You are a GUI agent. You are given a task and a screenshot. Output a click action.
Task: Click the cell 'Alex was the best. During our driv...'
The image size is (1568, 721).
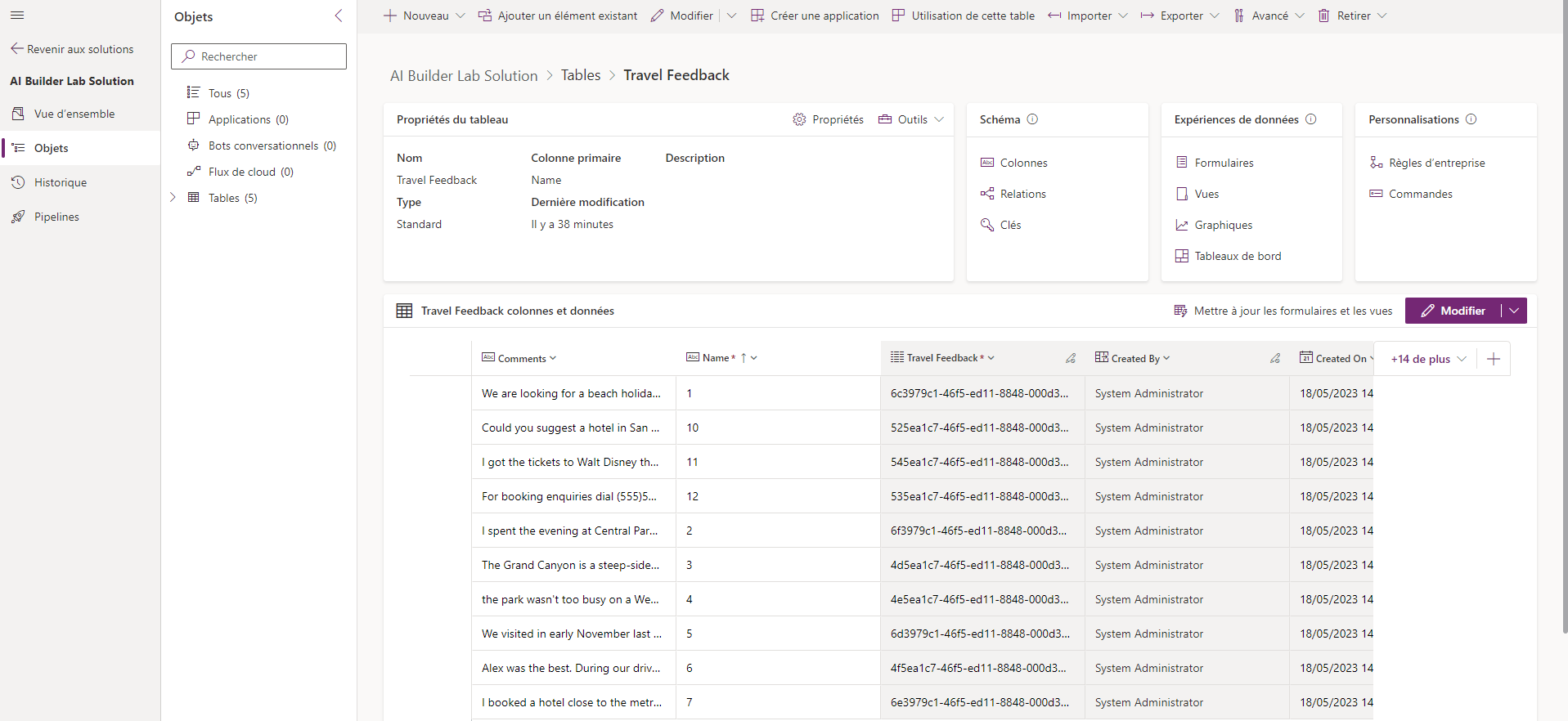pyautogui.click(x=574, y=668)
